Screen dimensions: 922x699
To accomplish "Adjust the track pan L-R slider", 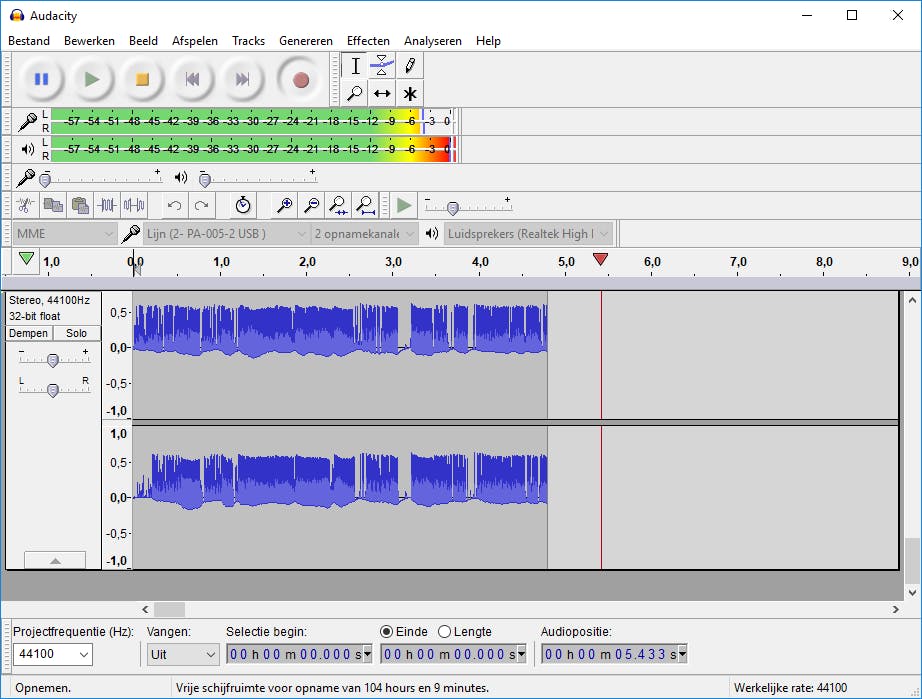I will pyautogui.click(x=53, y=389).
